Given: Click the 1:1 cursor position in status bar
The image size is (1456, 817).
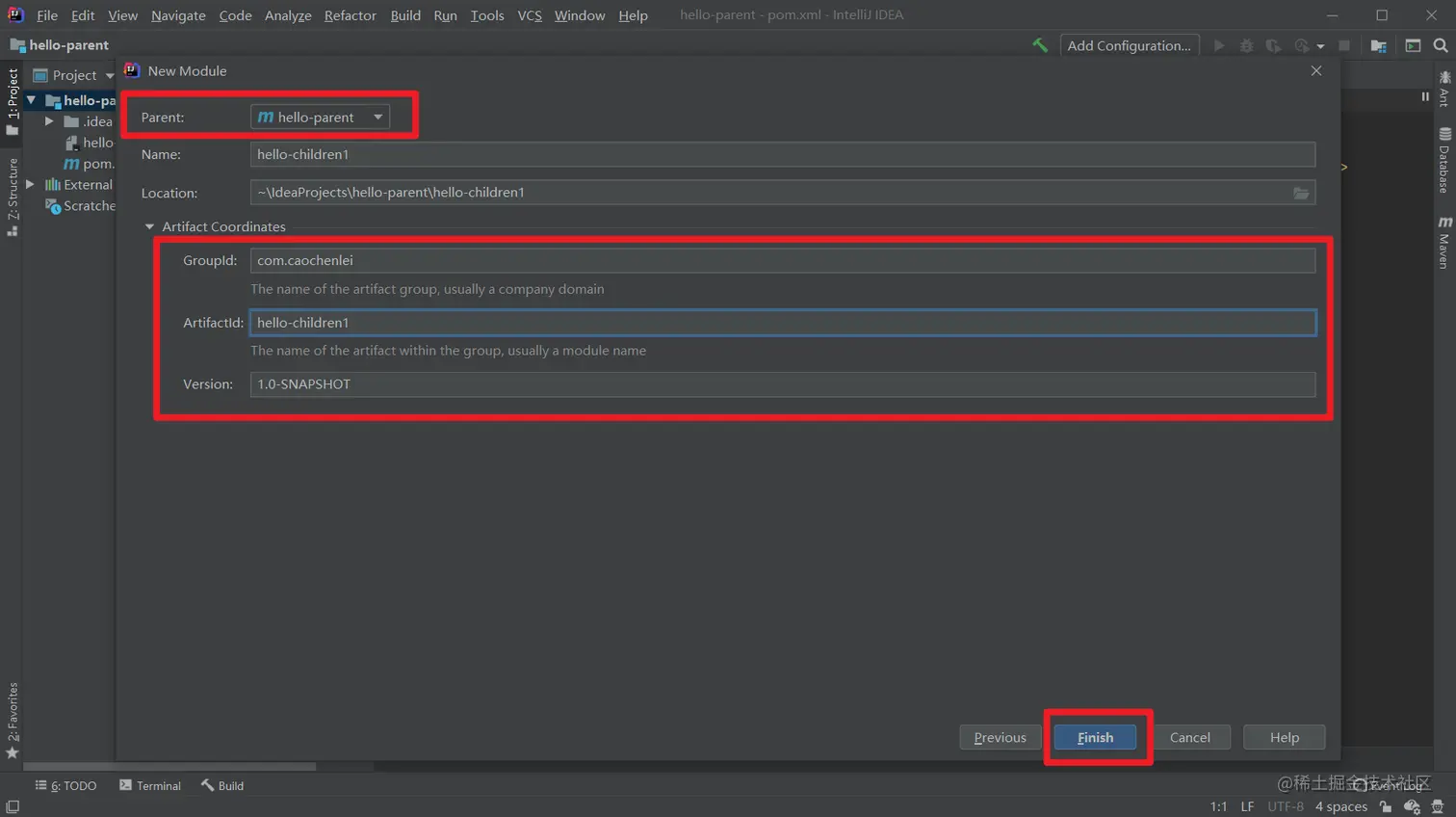Looking at the screenshot, I should click(x=1218, y=806).
